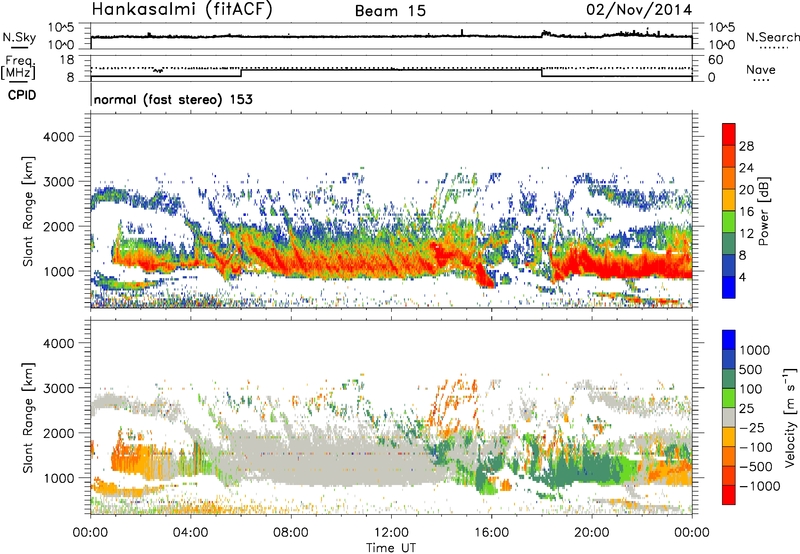The image size is (800, 554).
Task: Click the red top segment of the power colorbar
Action: coord(729,134)
